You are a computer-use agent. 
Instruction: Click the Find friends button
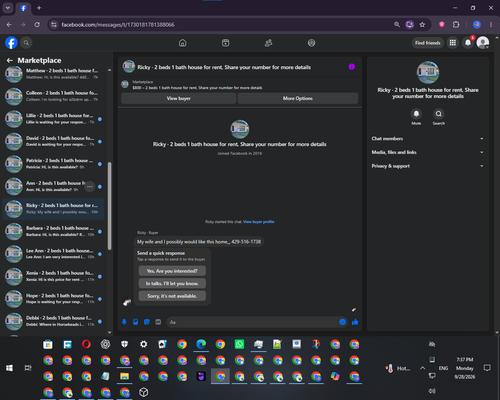pyautogui.click(x=428, y=43)
